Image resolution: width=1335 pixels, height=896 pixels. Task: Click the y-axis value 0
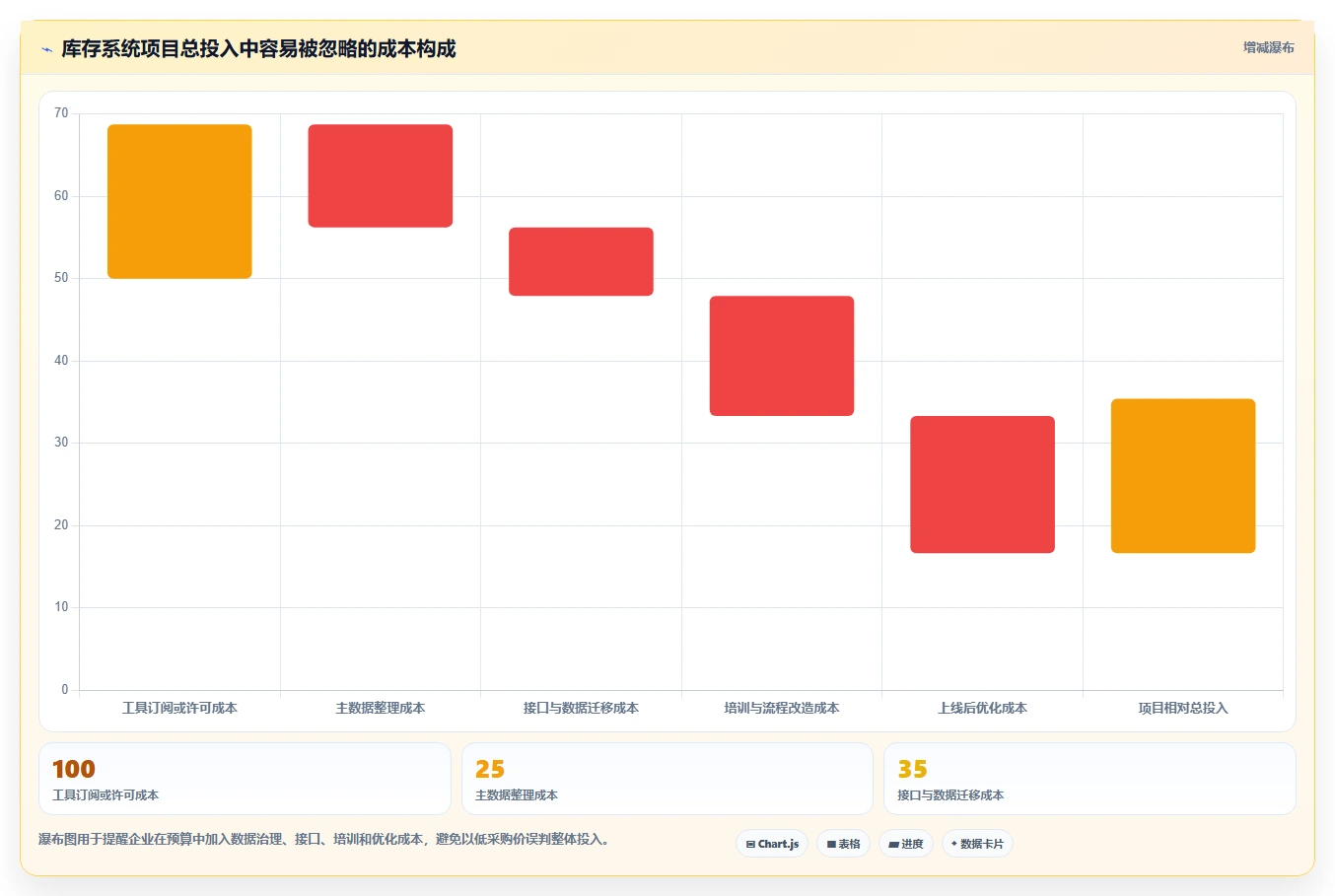(65, 690)
